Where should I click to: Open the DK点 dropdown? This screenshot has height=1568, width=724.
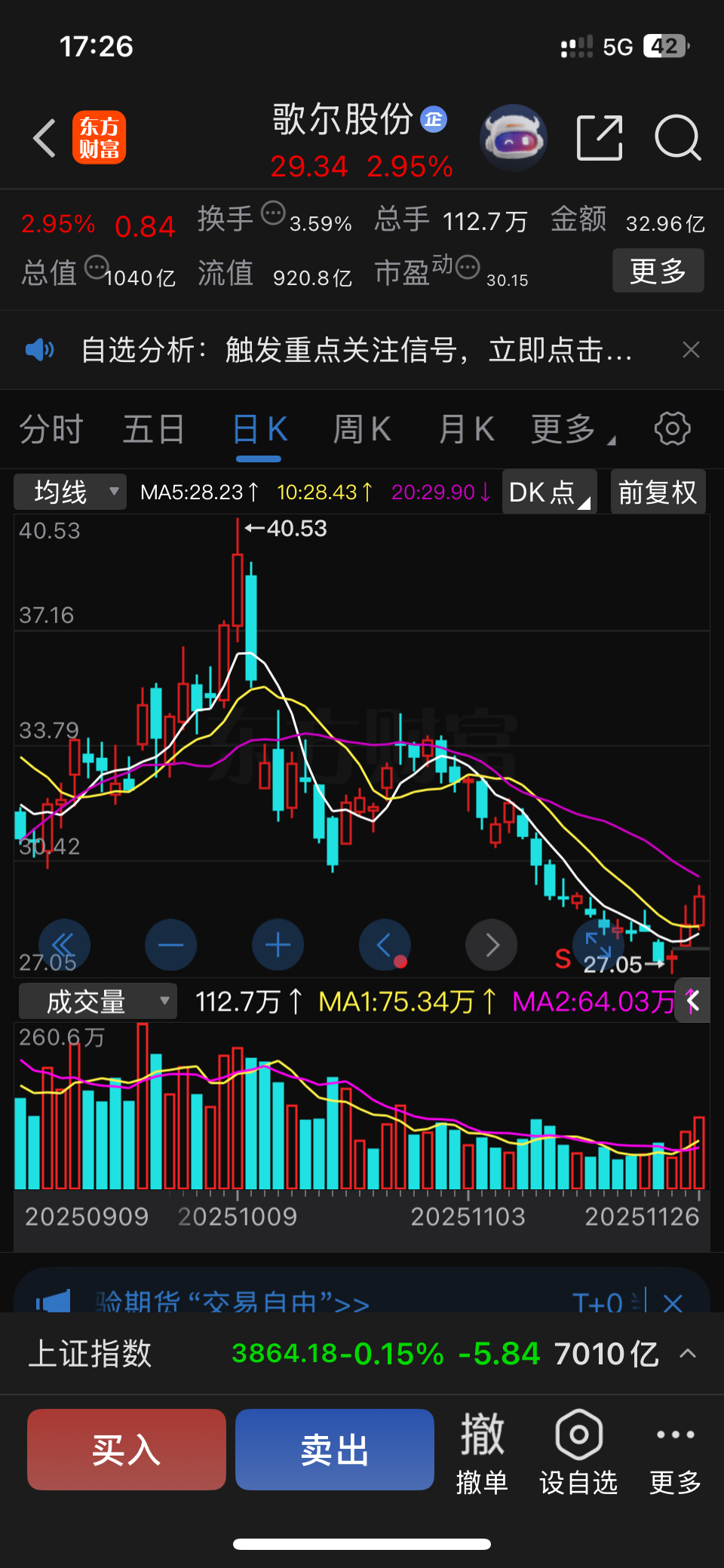(550, 492)
